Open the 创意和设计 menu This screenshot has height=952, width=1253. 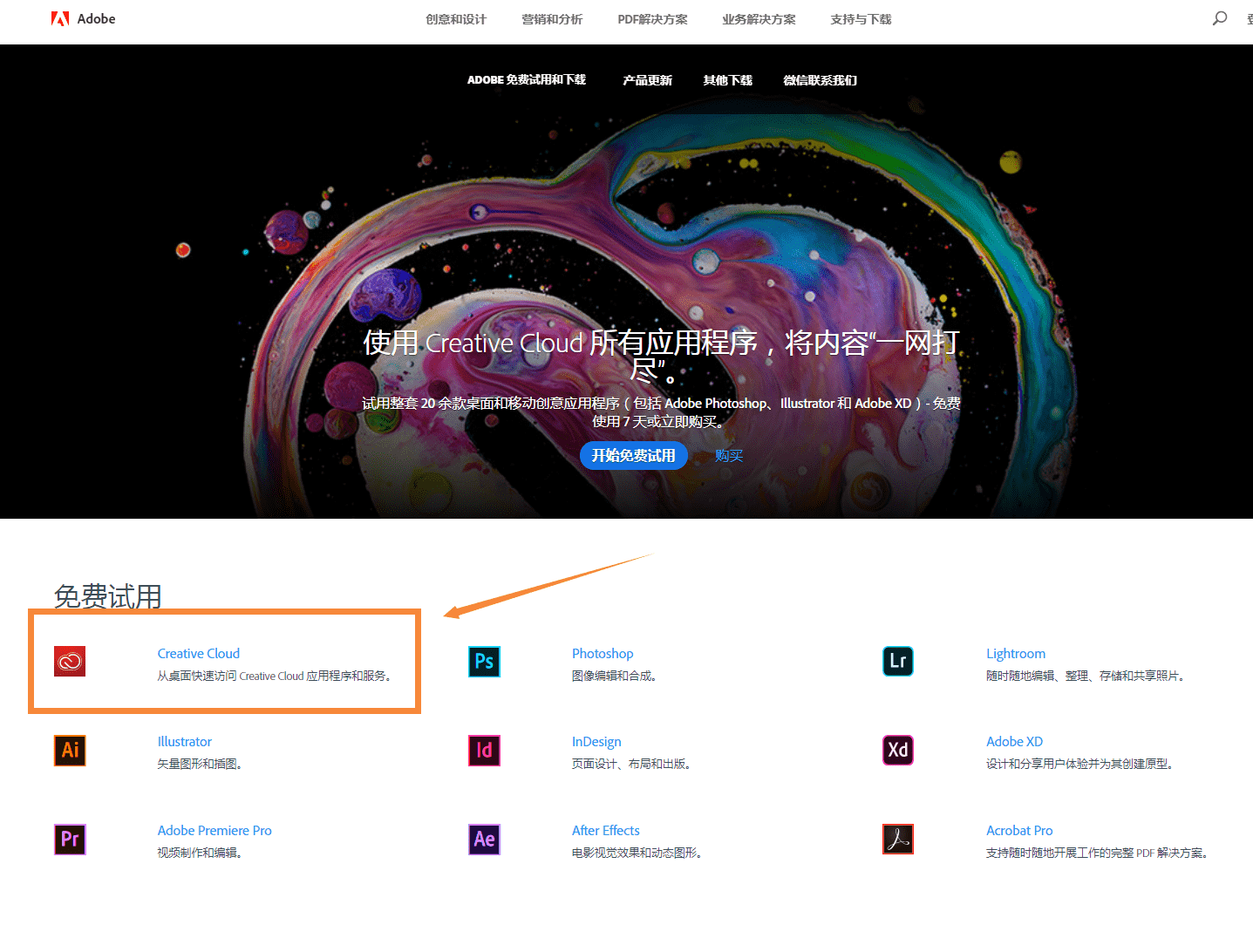tap(456, 19)
